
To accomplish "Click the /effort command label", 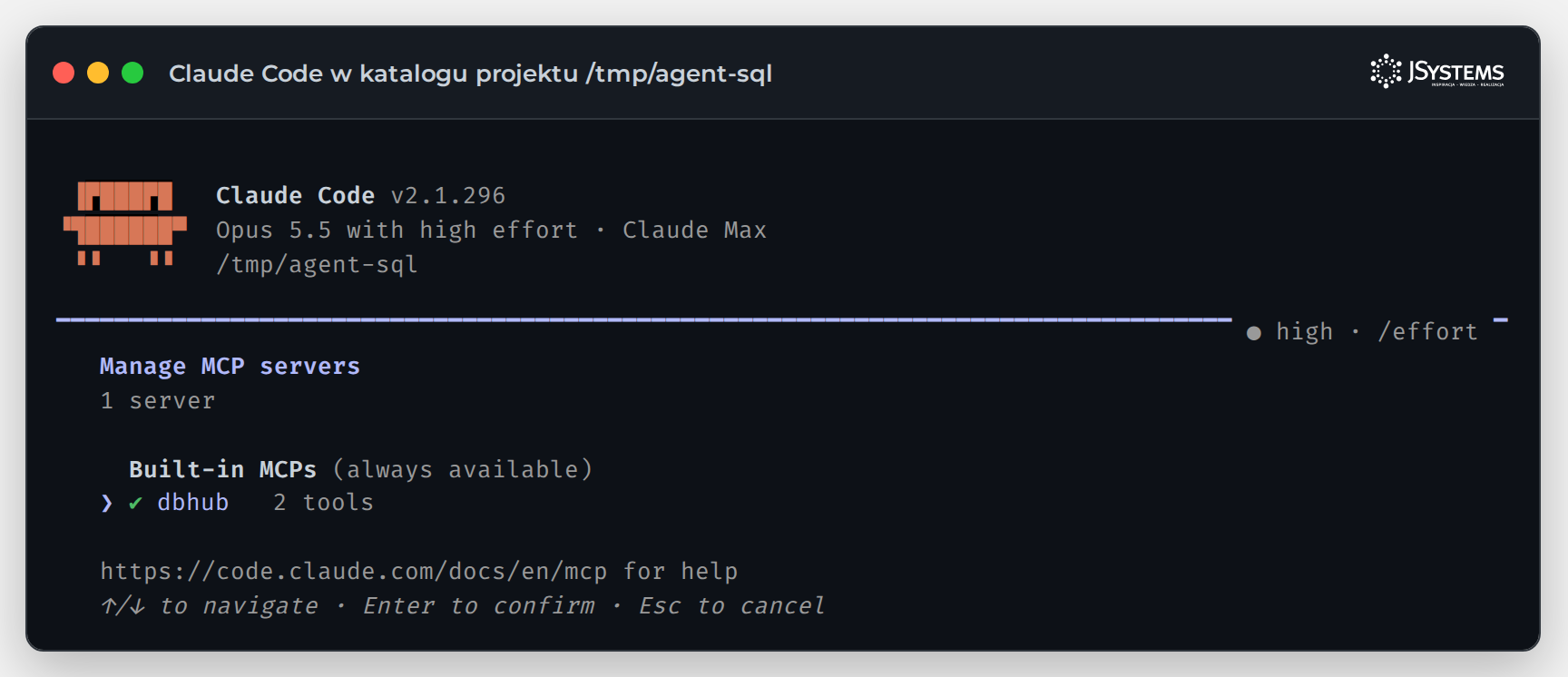I will click(x=1427, y=332).
